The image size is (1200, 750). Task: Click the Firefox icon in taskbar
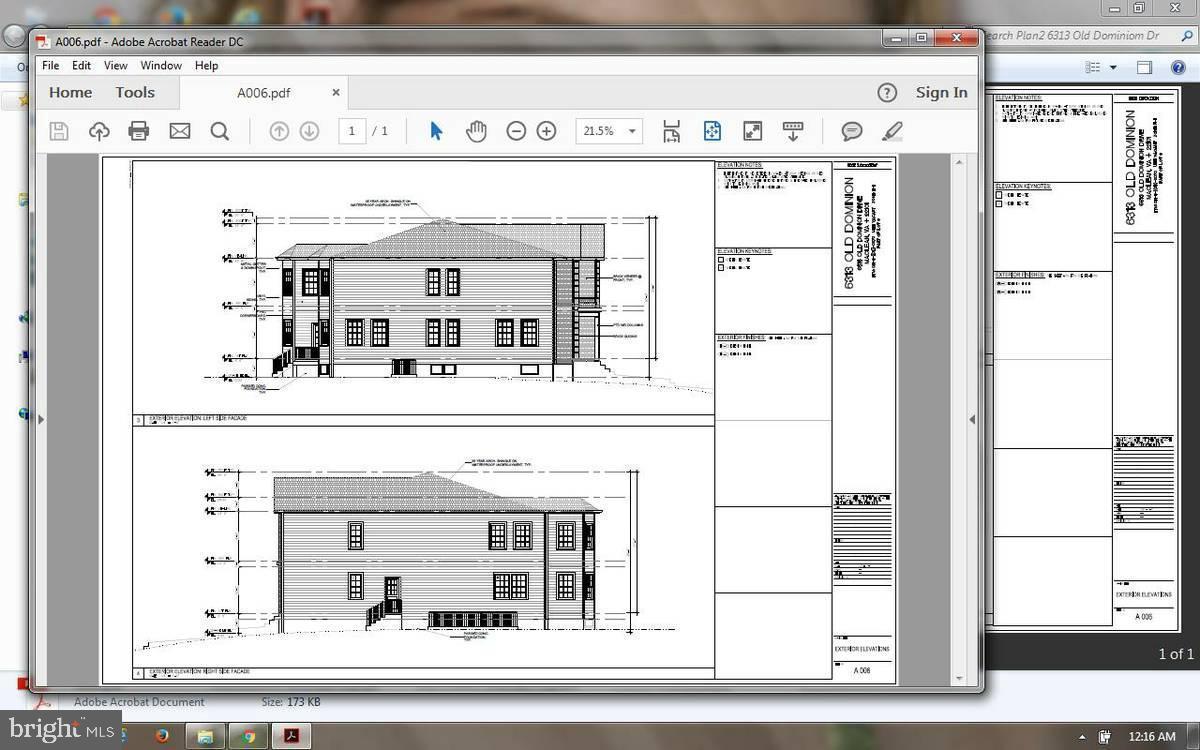[163, 736]
